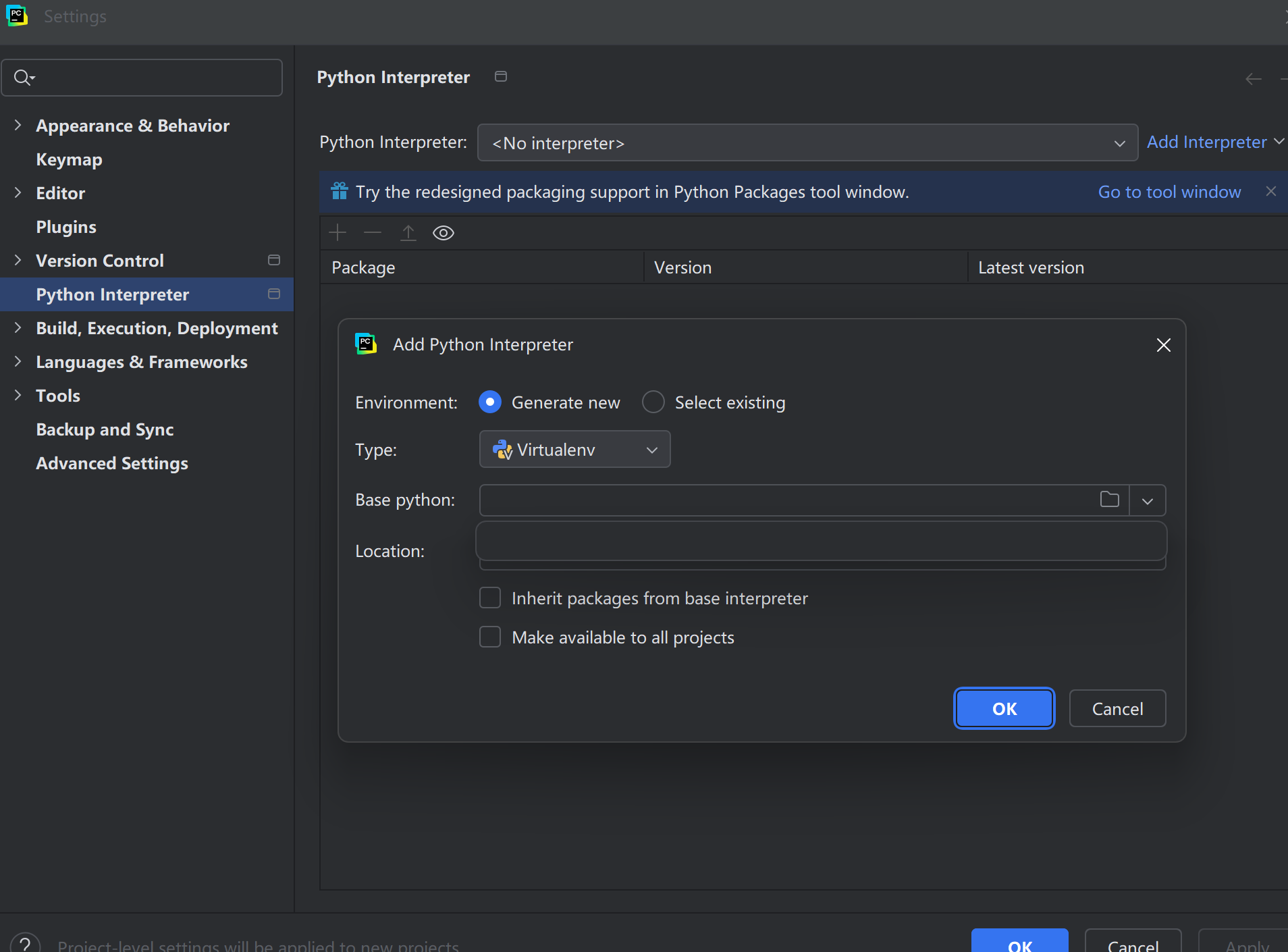This screenshot has width=1288, height=952.
Task: Click Go to tool window link
Action: (1169, 192)
